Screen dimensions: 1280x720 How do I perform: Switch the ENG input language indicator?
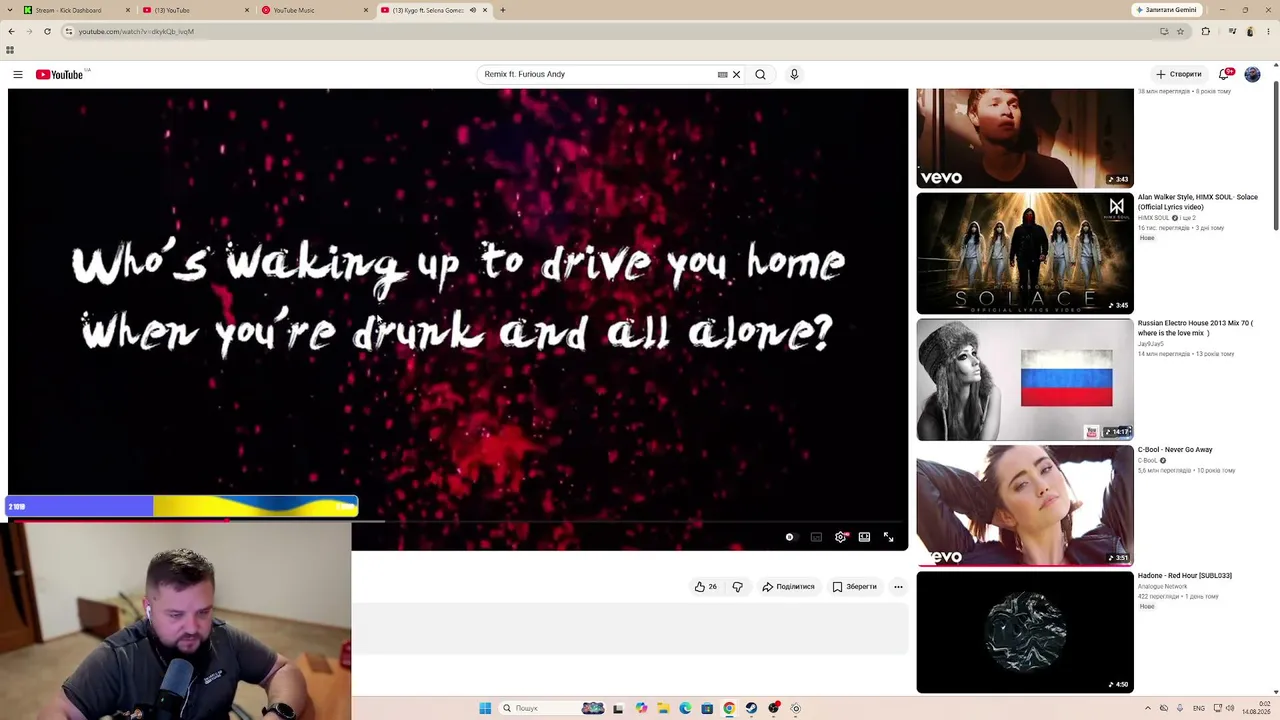[1199, 708]
